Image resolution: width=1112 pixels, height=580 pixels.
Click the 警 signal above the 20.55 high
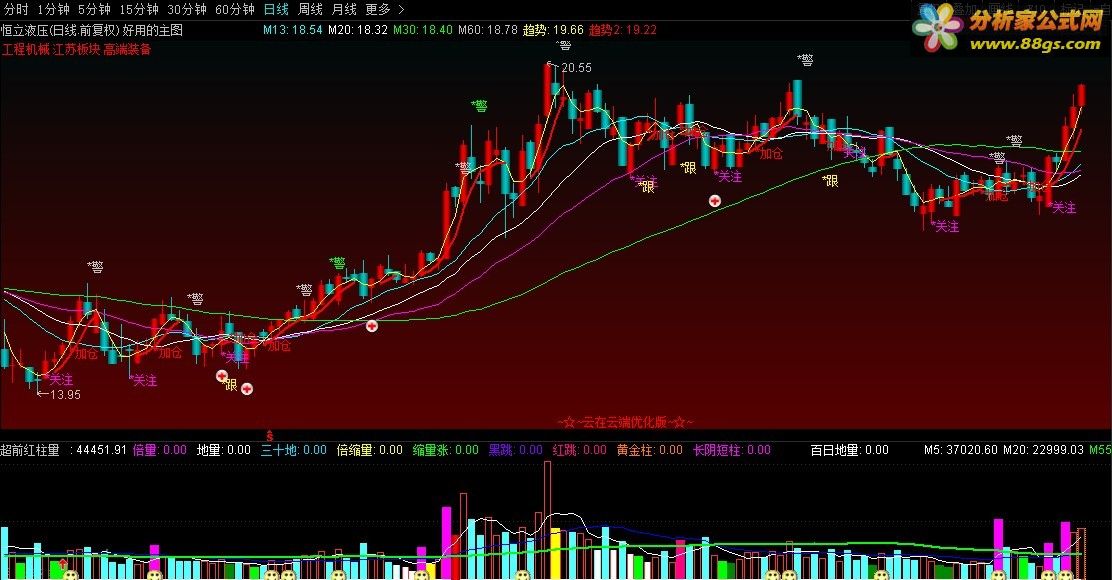click(564, 46)
